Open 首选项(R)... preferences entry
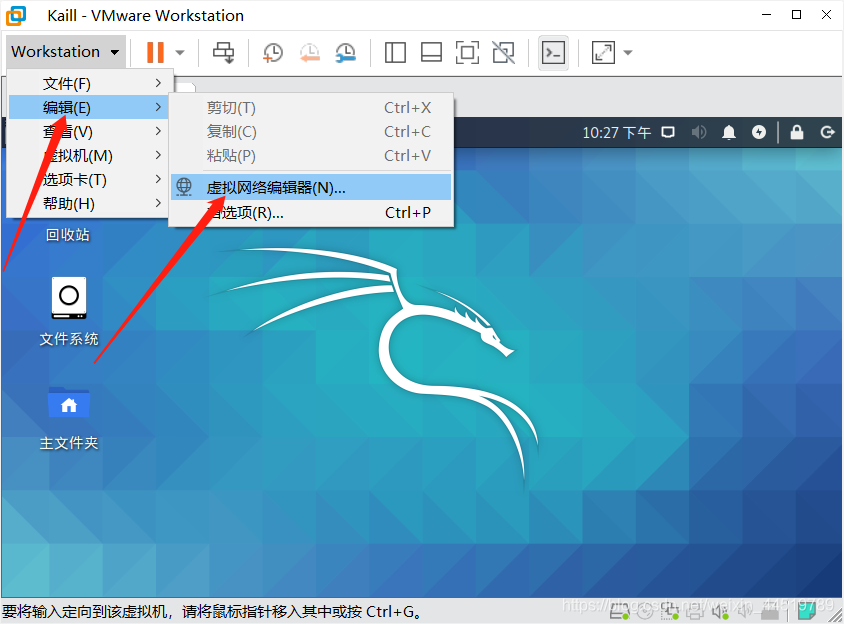Viewport: 844px width, 624px height. (x=311, y=213)
